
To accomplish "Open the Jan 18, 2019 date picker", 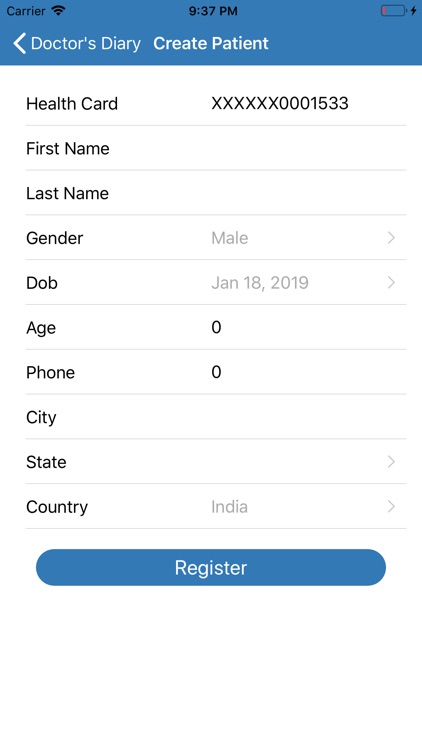I will coord(260,283).
